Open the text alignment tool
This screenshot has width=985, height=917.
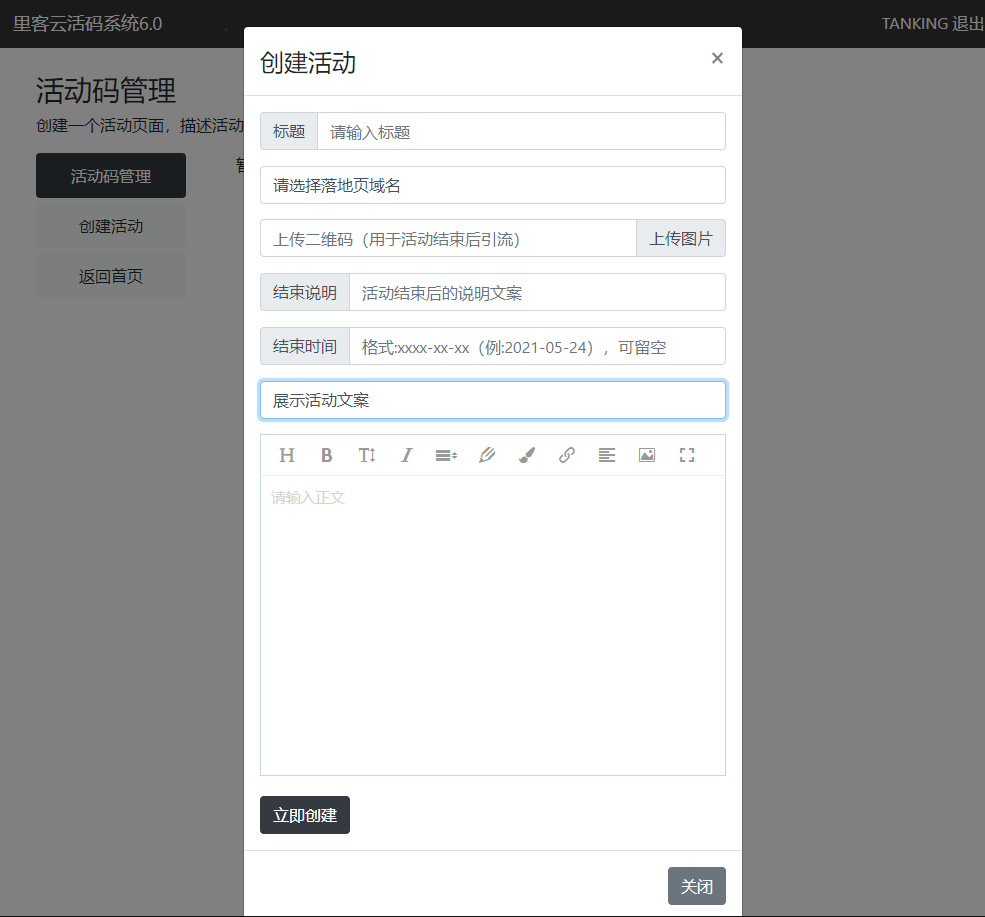[x=607, y=455]
